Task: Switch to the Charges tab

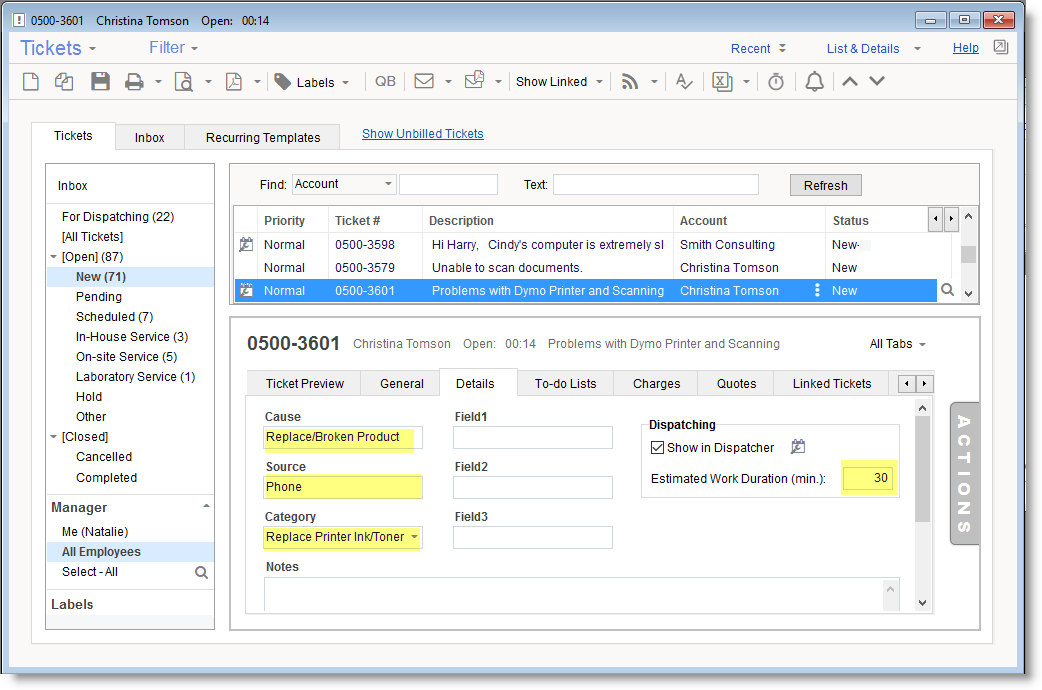Action: (x=656, y=383)
